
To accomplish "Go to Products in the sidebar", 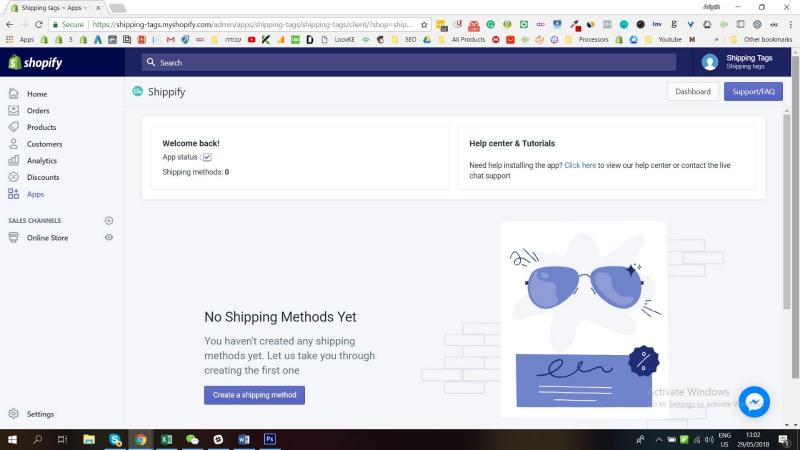I will coord(41,127).
